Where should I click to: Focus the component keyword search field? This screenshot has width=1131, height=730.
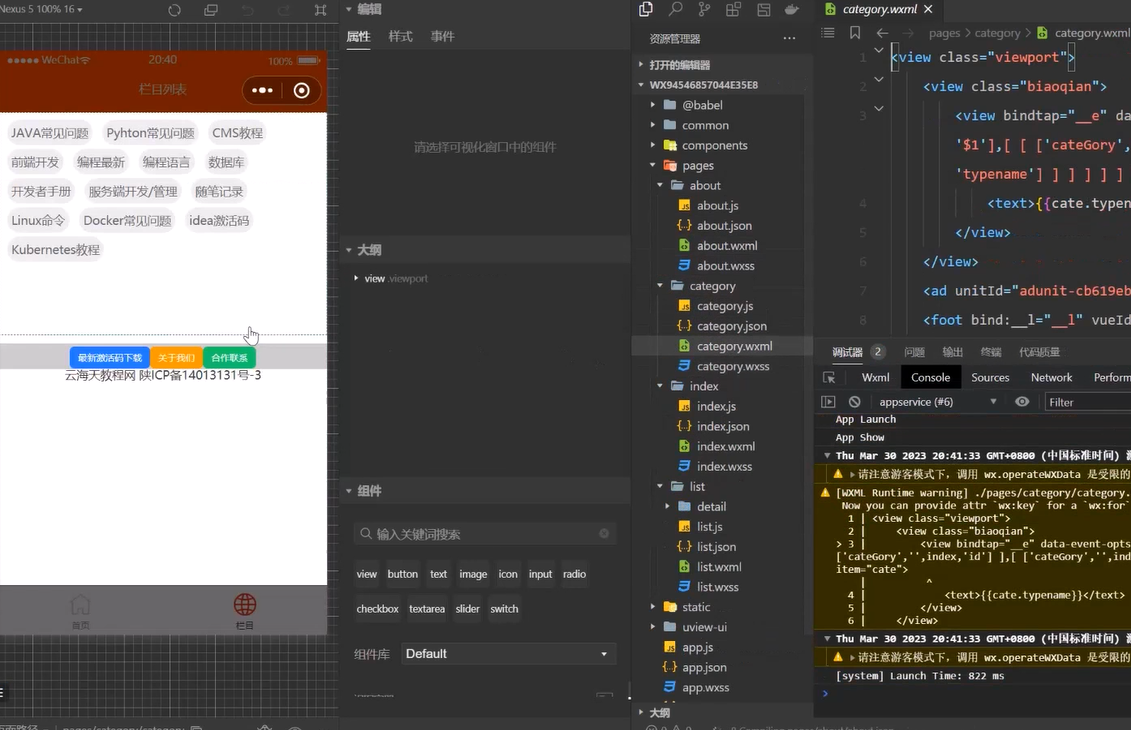(x=485, y=534)
